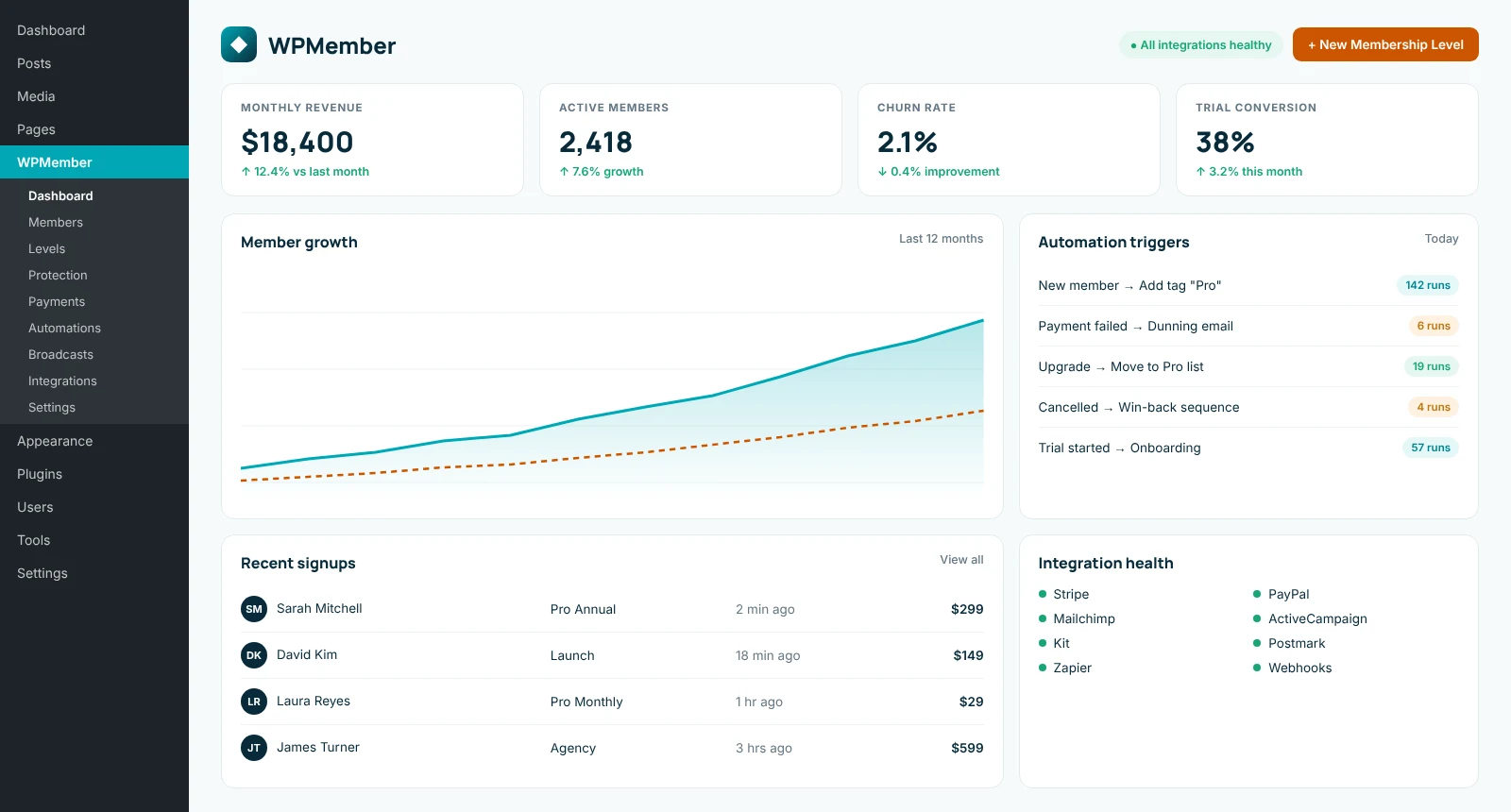Viewport: 1511px width, 812px height.
Task: Create a New Membership Level
Action: pyautogui.click(x=1385, y=44)
